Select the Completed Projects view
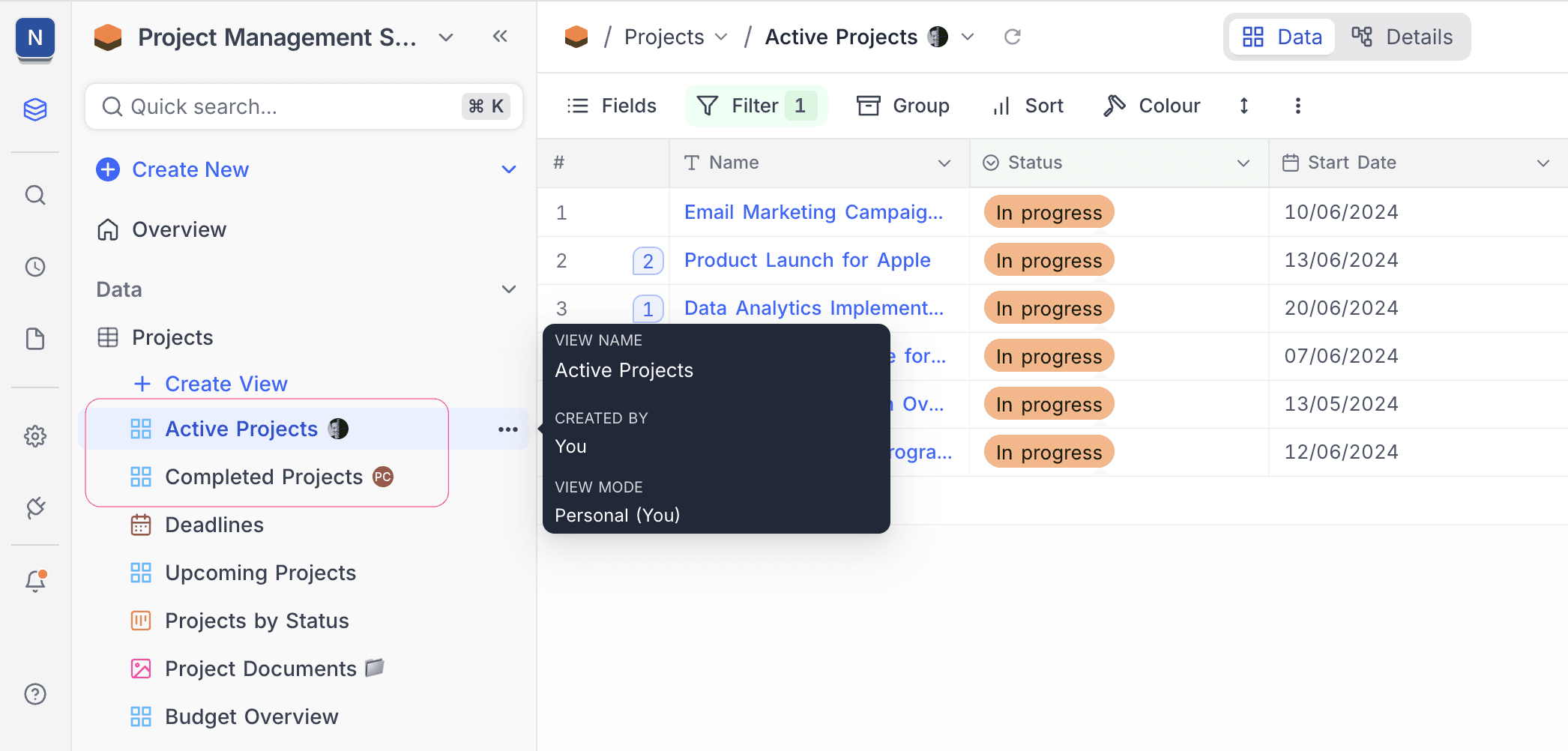The width and height of the screenshot is (1568, 751). click(264, 477)
